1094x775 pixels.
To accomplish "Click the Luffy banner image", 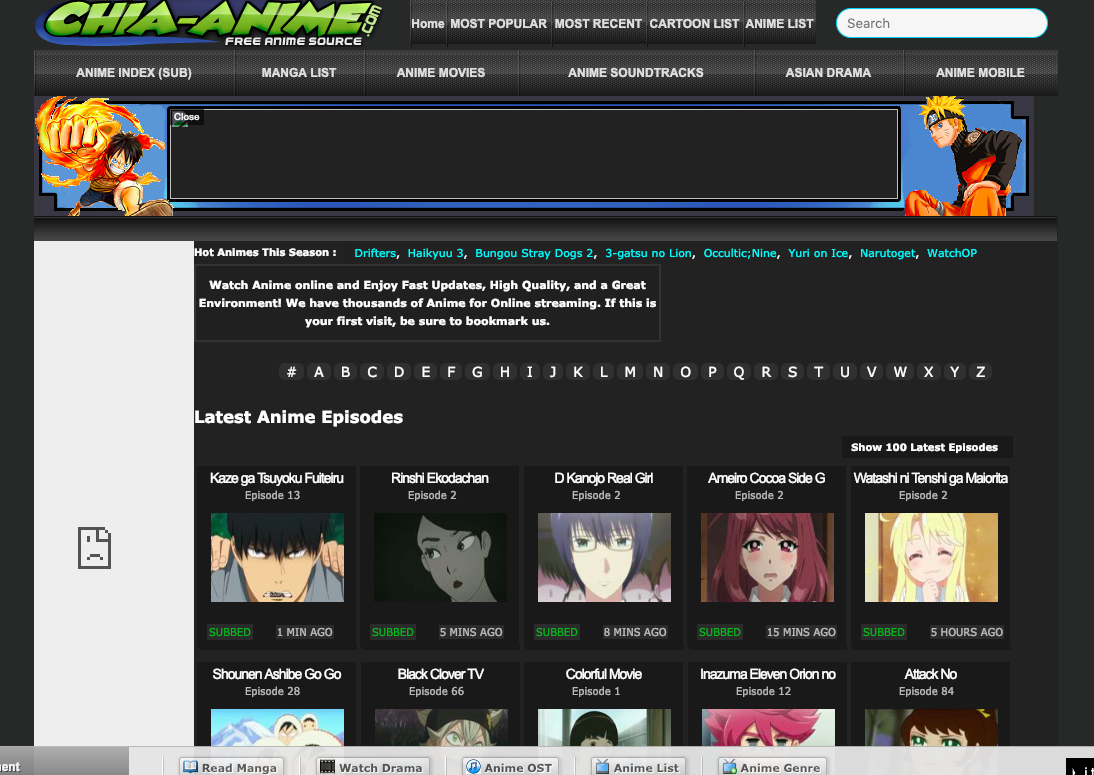I will tap(102, 156).
